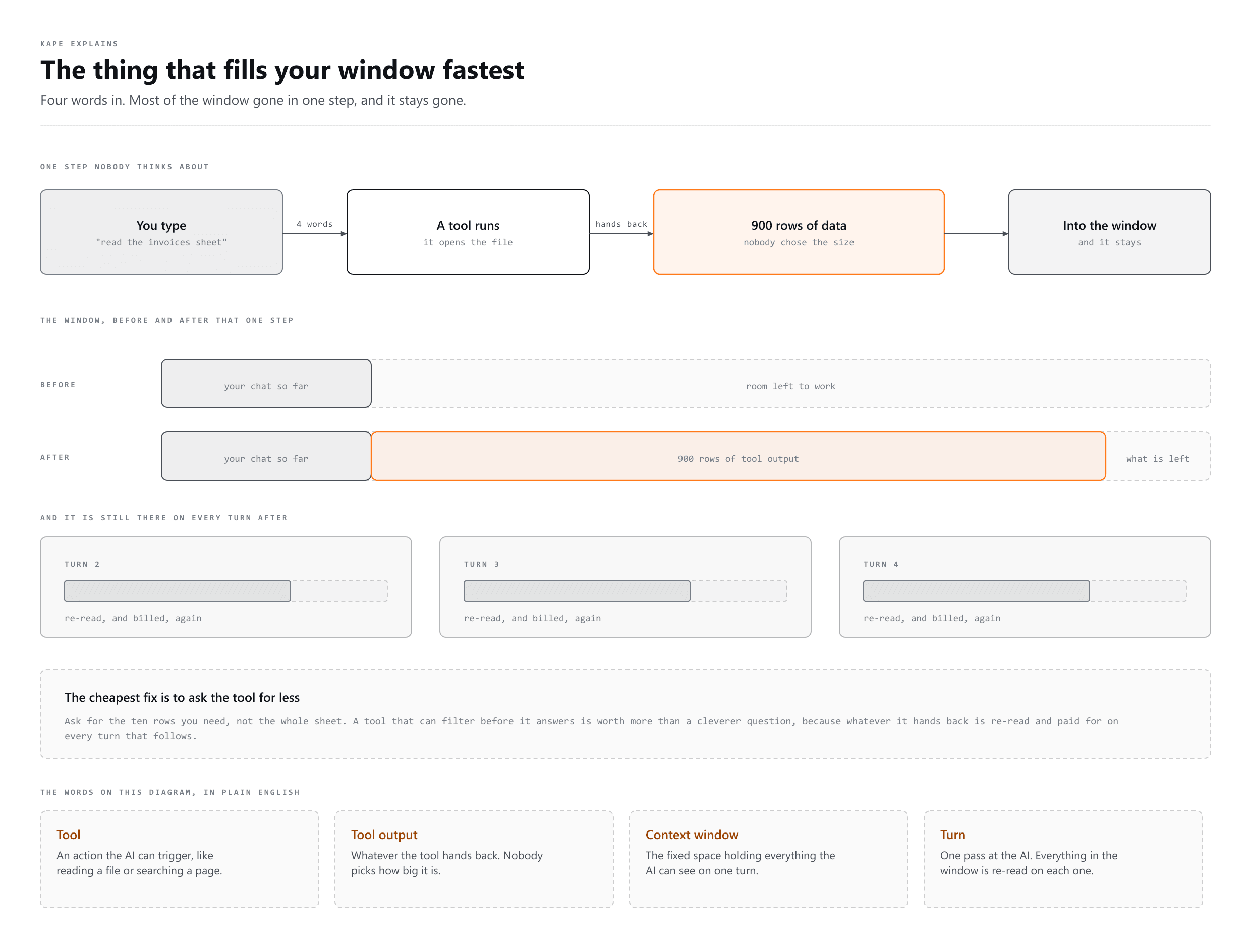Click the Turn 3 progress bar
The width and height of the screenshot is (1251, 952).
pos(624,590)
